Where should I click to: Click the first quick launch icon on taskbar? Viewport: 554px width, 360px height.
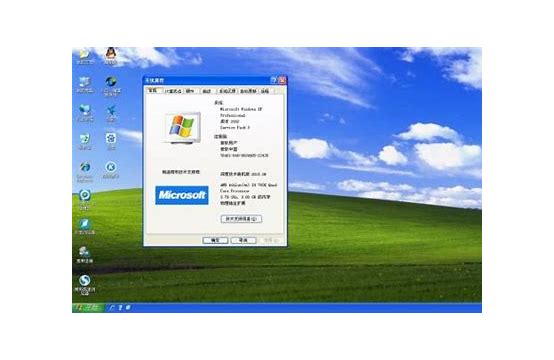(x=112, y=308)
